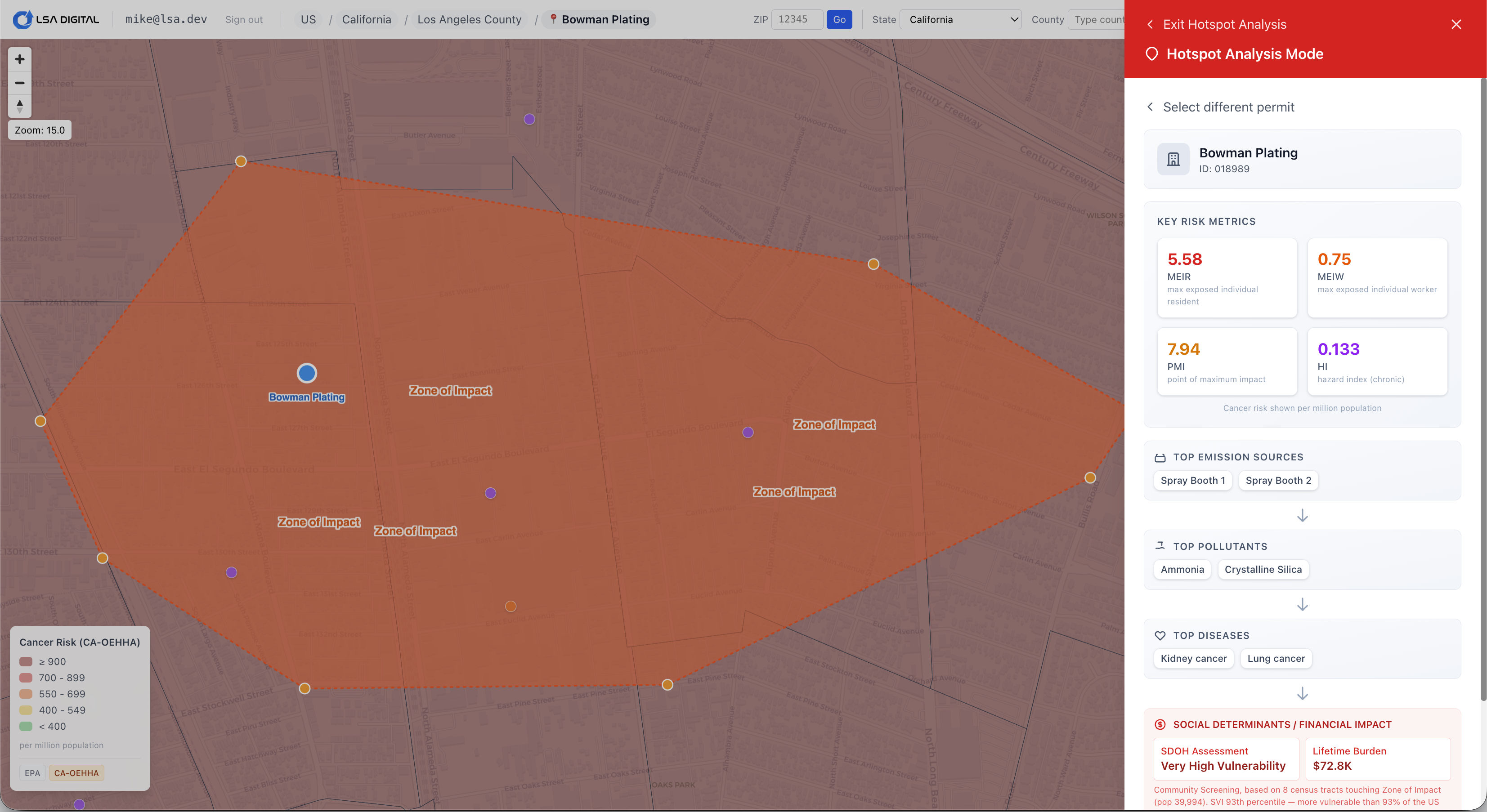Click the Spray Booth 1 chip

[x=1192, y=480]
